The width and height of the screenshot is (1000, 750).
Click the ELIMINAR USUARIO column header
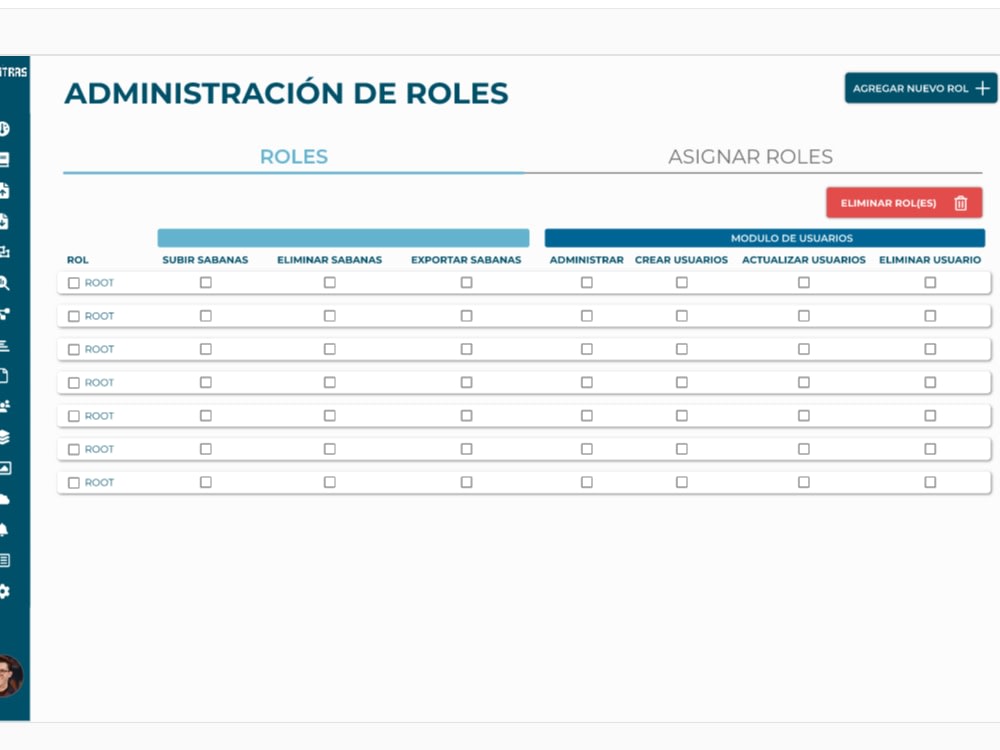pos(930,260)
